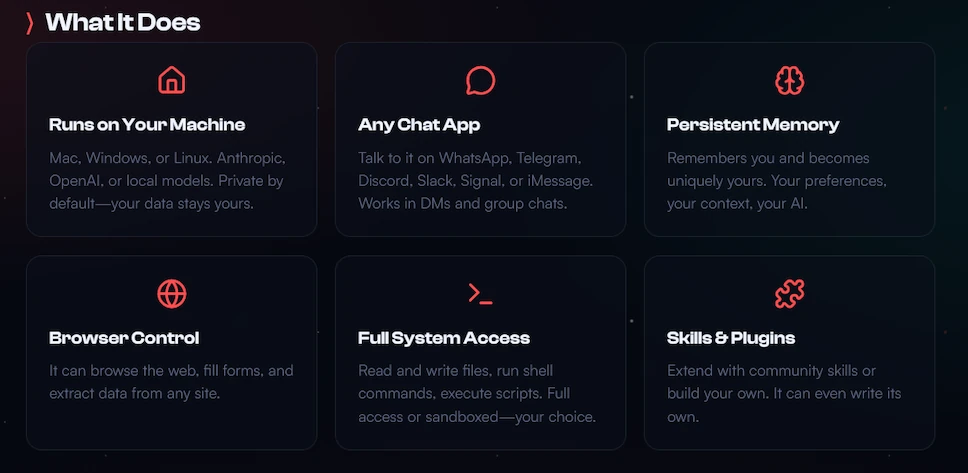This screenshot has height=473, width=968.
Task: Click the "Full System Access" title
Action: (444, 338)
